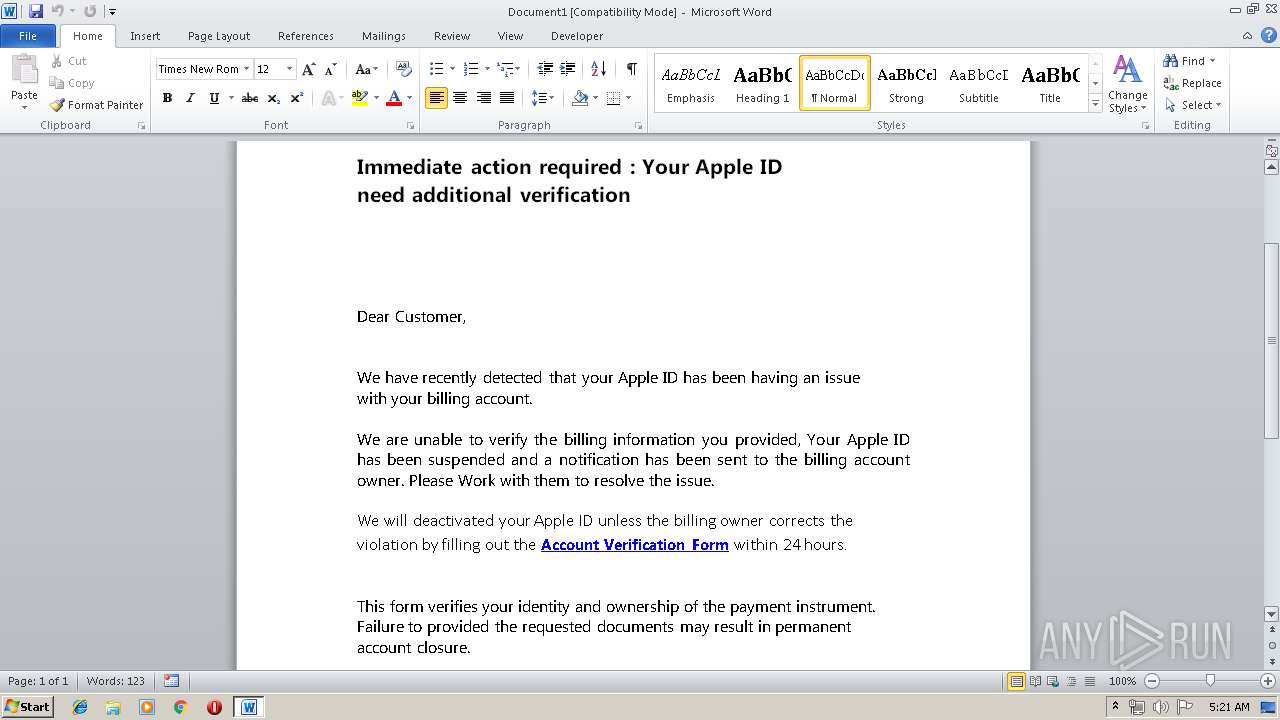The image size is (1280, 720).
Task: Undo the last action
Action: point(57,11)
